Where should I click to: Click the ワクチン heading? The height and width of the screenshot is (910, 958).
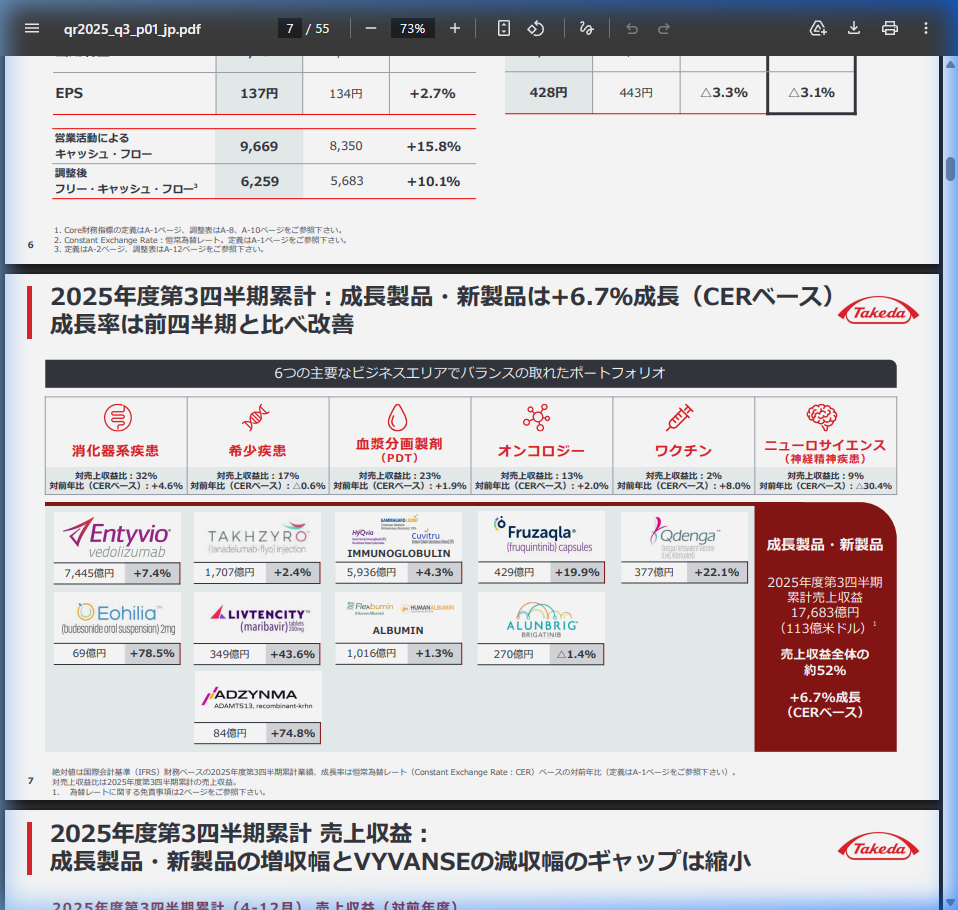683,450
